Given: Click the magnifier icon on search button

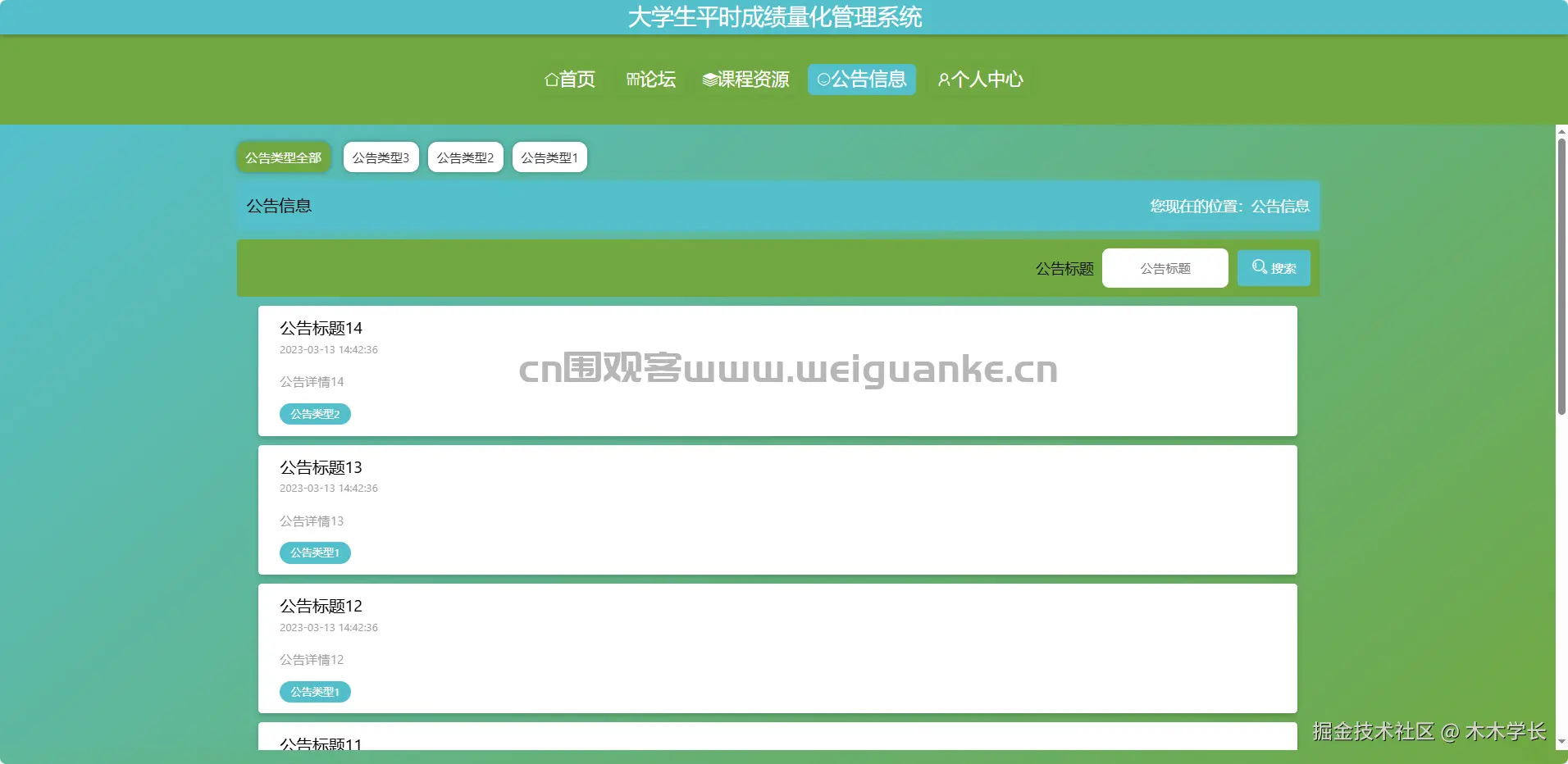Looking at the screenshot, I should coord(1260,267).
